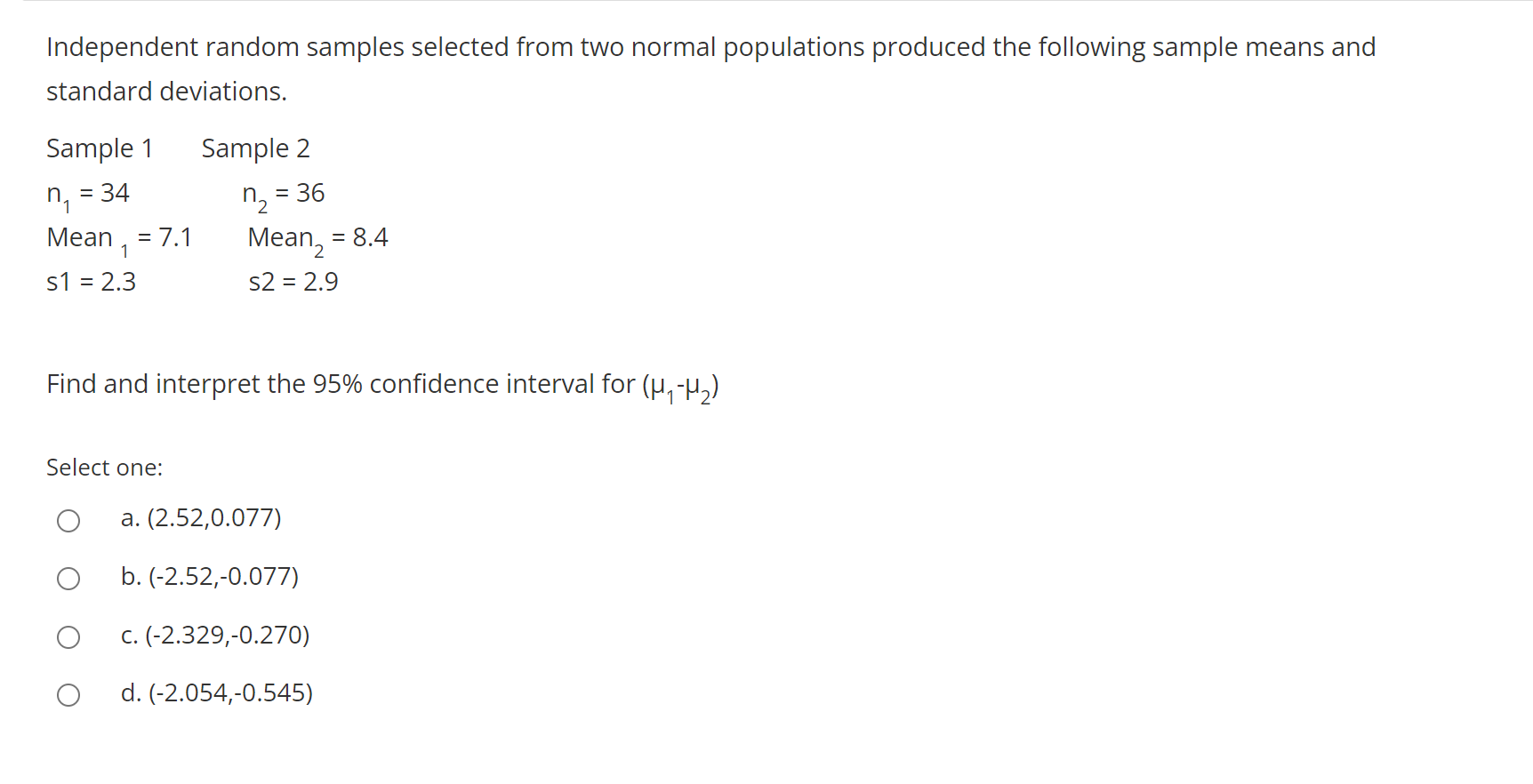Click the Sample 2 column header
The height and width of the screenshot is (784, 1533).
pos(255,148)
